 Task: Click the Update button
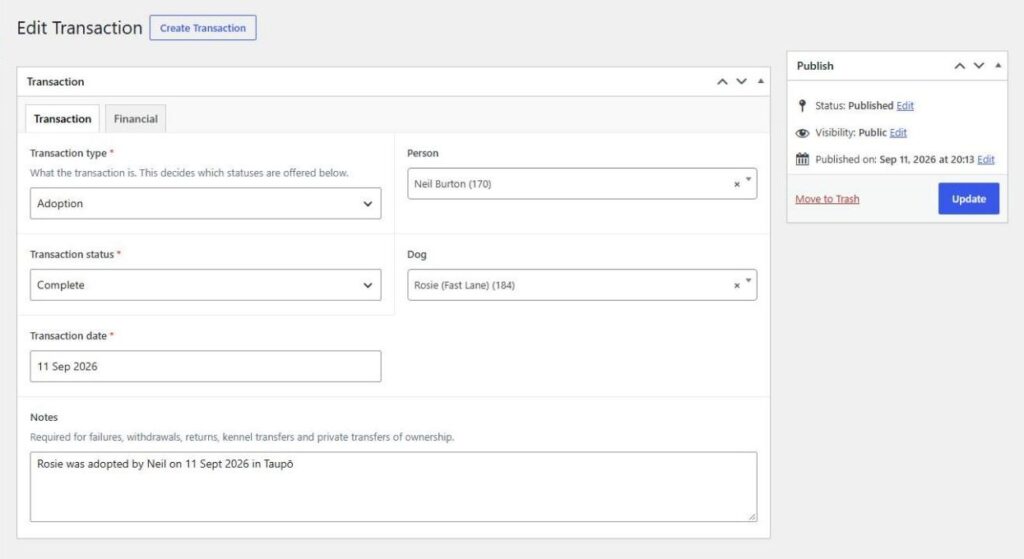(968, 199)
